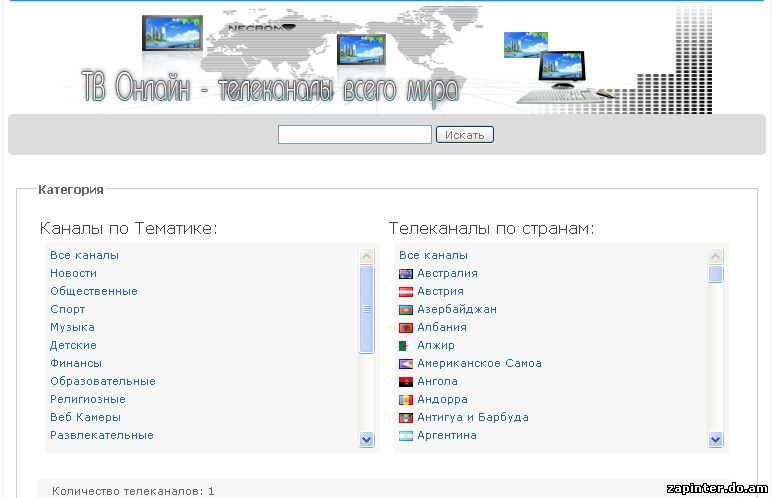Click the search text field
Image resolution: width=773 pixels, height=498 pixels.
click(354, 135)
